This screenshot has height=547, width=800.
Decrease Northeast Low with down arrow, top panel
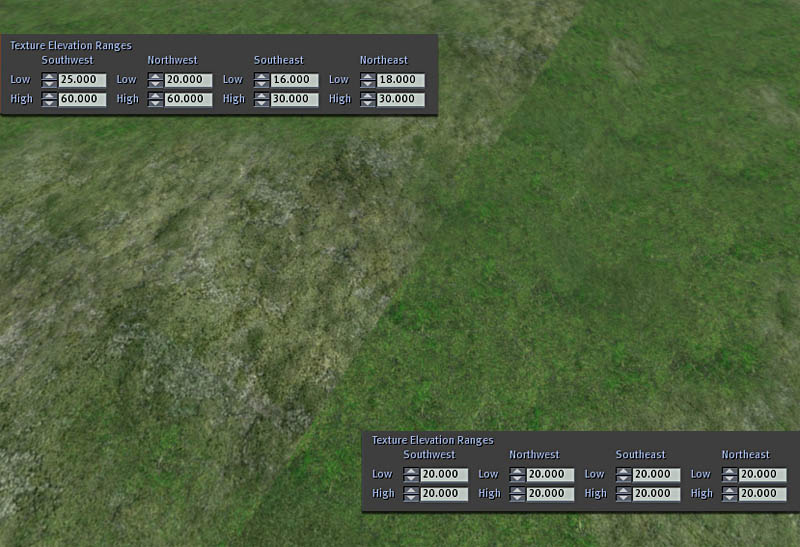368,84
